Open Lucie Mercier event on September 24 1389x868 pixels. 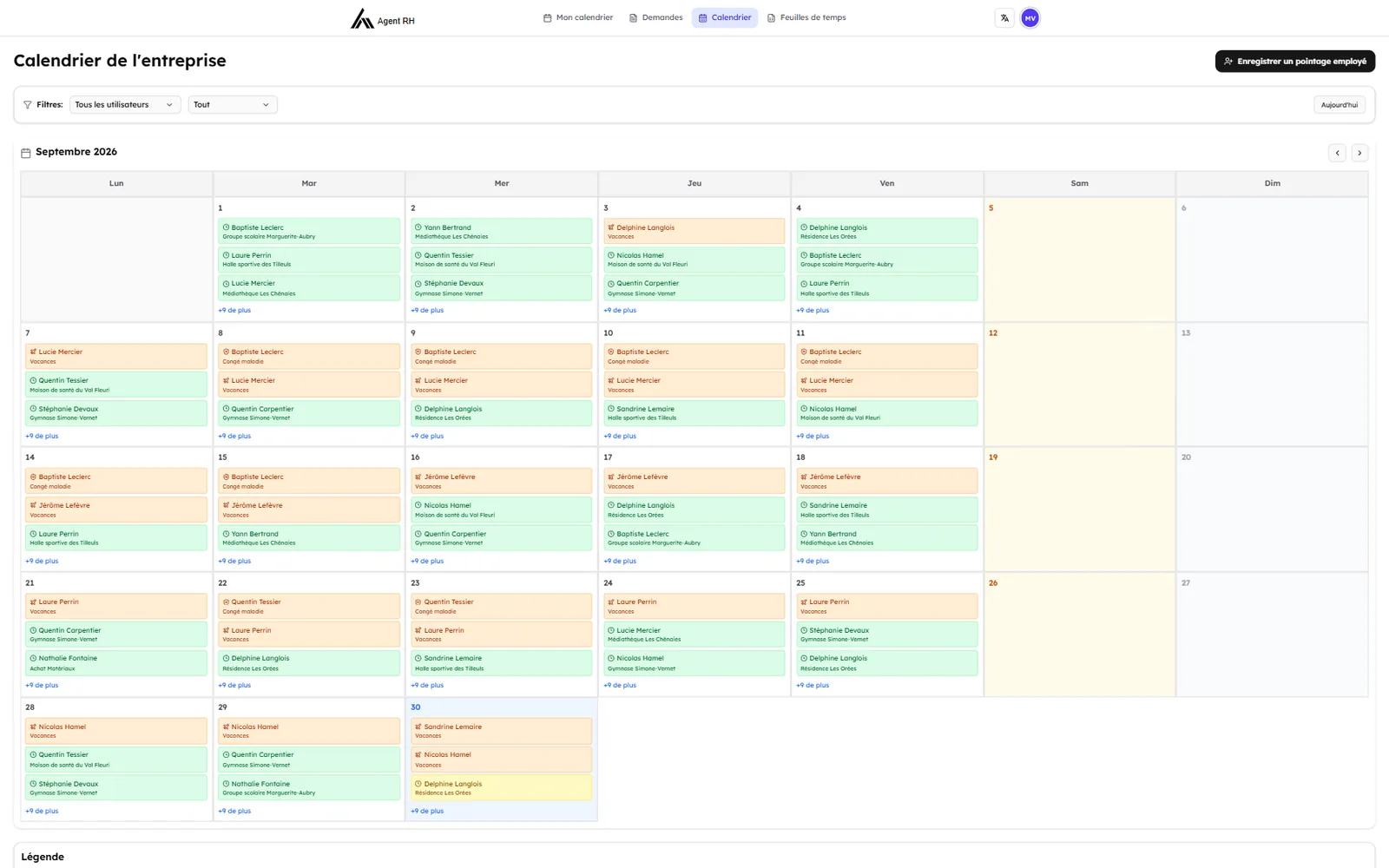[694, 635]
